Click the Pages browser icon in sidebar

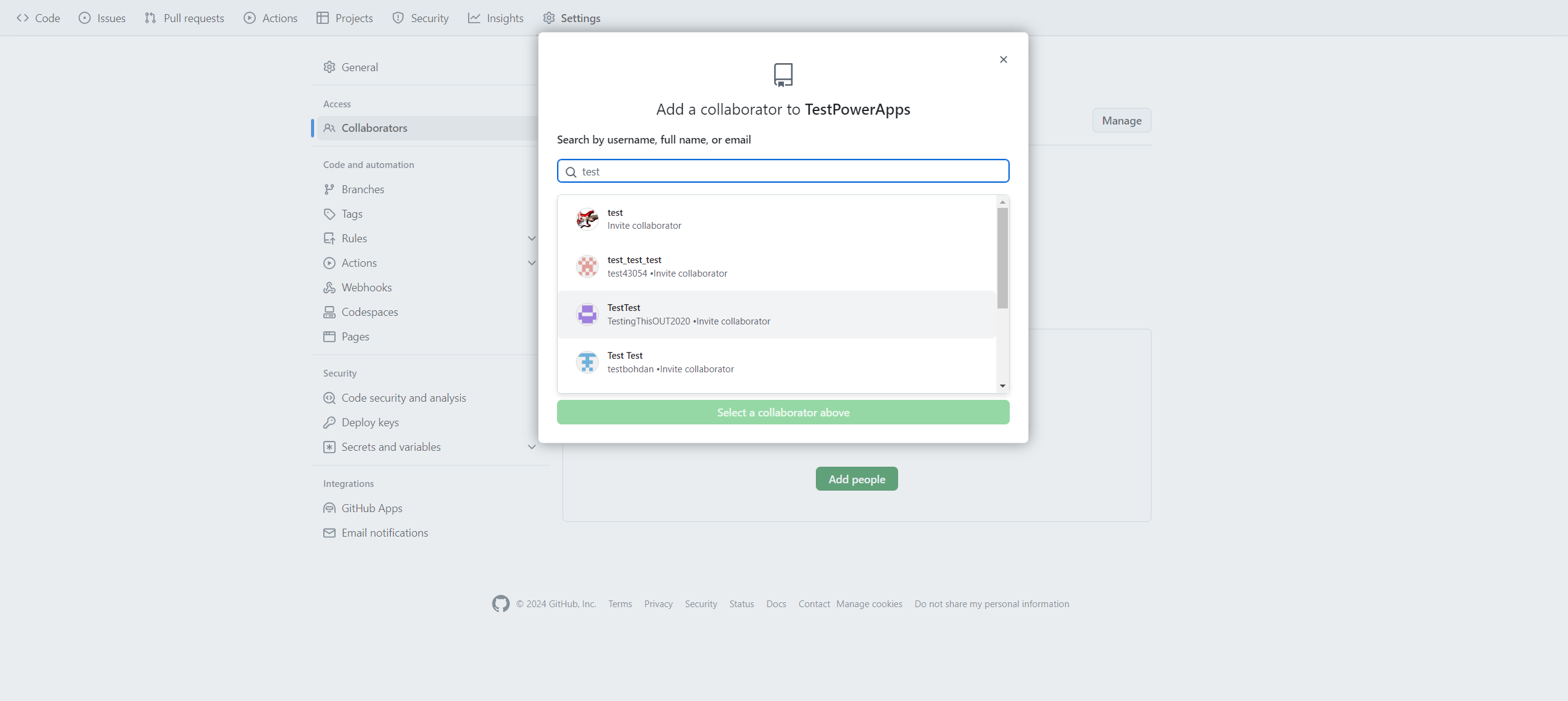[x=329, y=336]
